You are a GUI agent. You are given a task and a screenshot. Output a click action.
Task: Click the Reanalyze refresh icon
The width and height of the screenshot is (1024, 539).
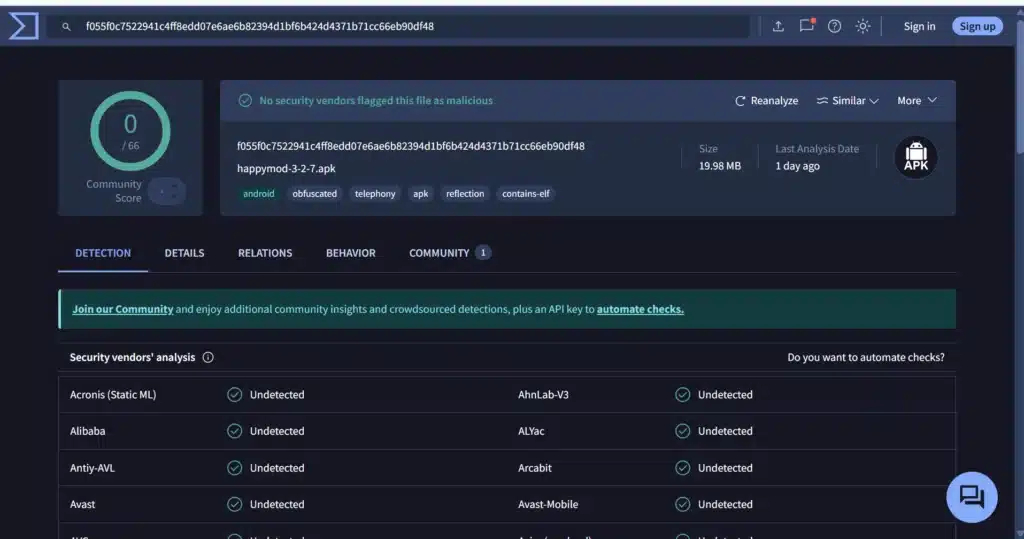point(740,101)
